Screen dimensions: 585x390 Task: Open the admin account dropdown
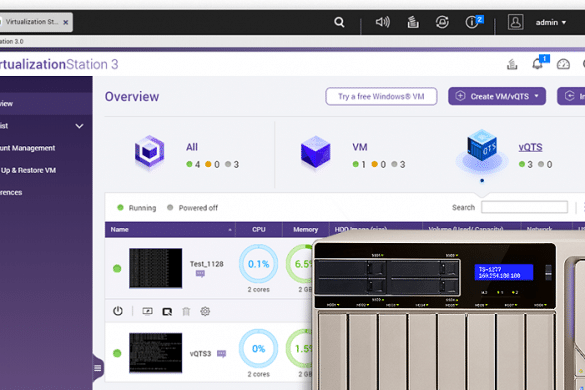551,23
